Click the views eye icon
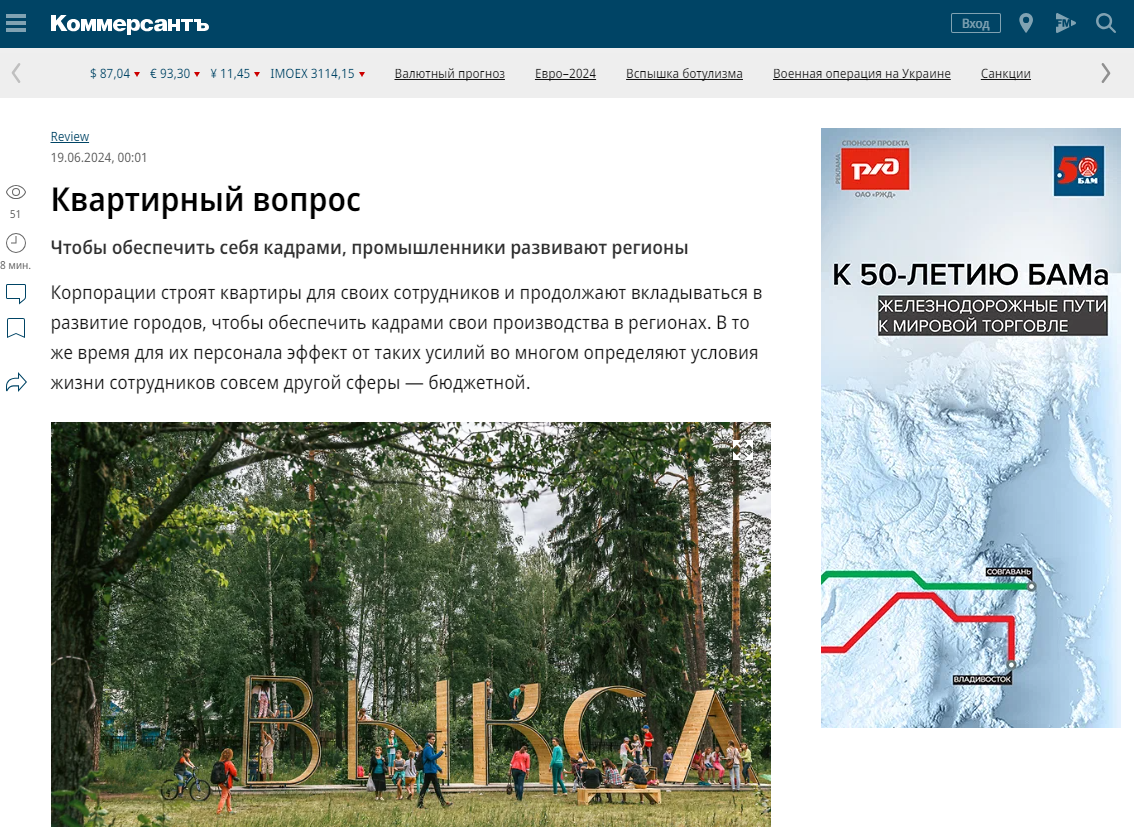The height and width of the screenshot is (835, 1134). tap(16, 192)
